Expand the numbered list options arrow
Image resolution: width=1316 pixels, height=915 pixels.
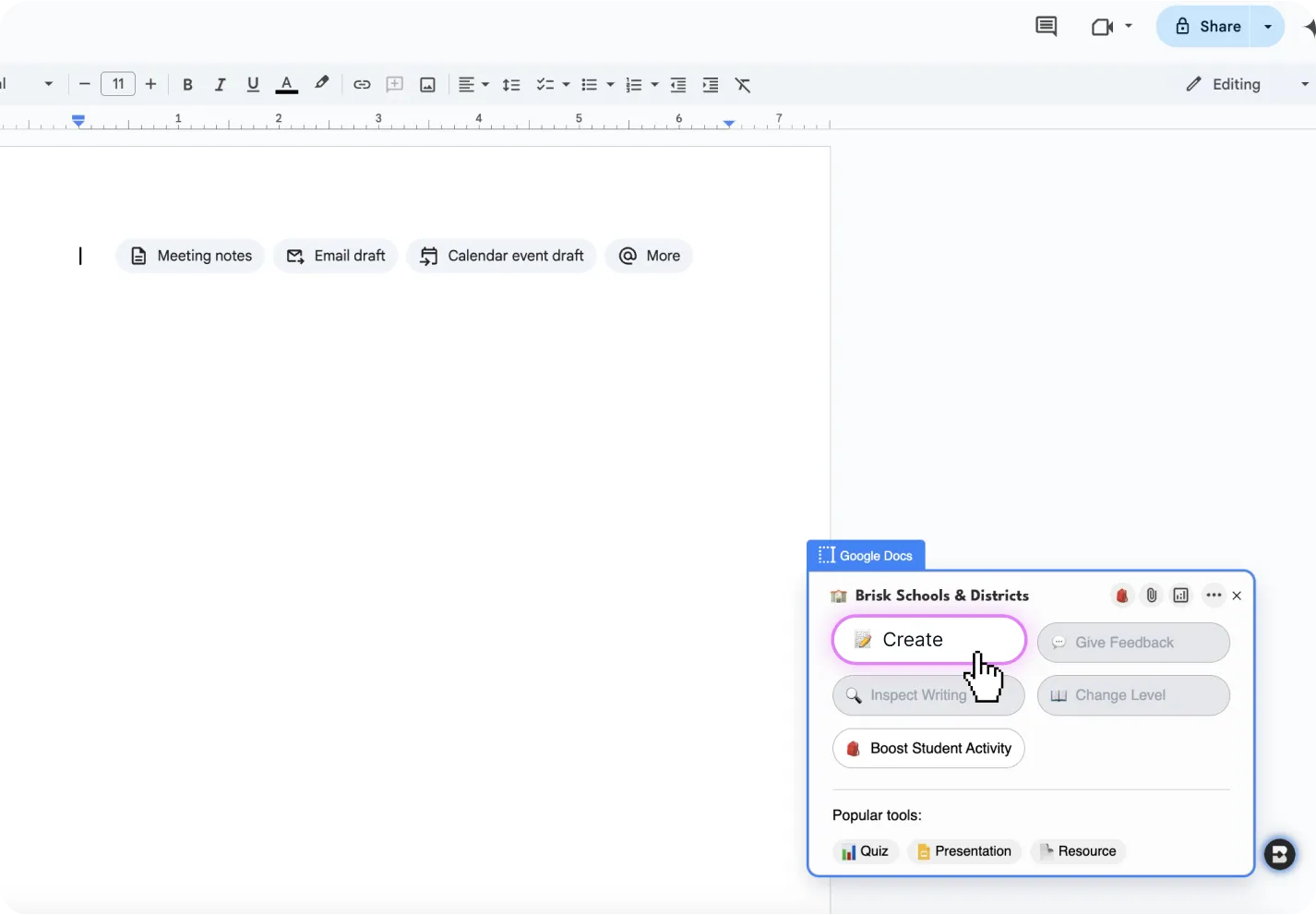(x=654, y=85)
